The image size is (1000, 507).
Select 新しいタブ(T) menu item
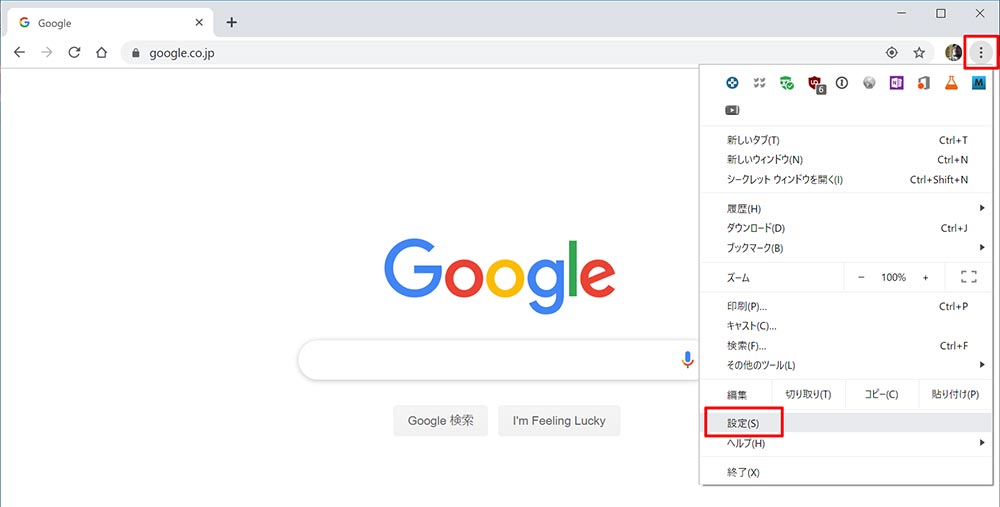[846, 140]
